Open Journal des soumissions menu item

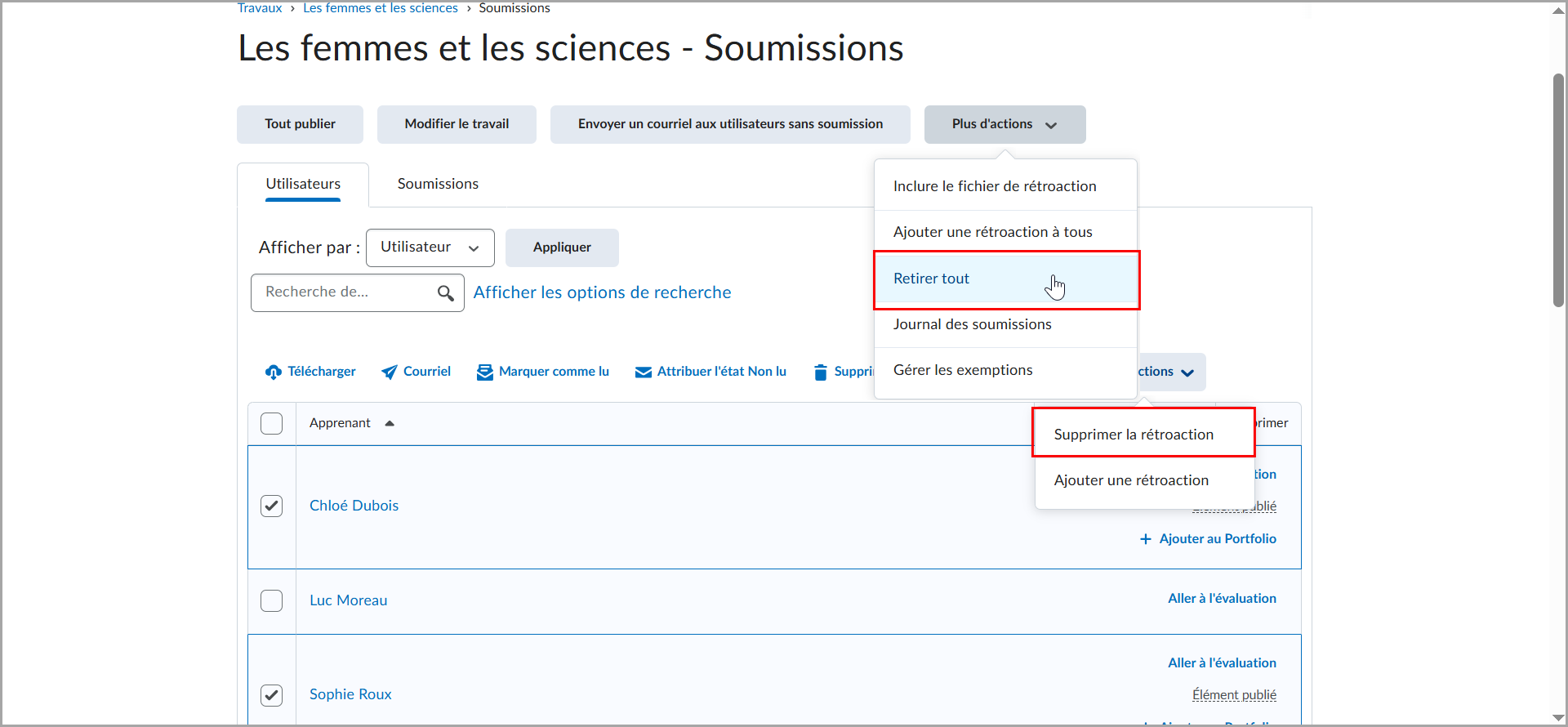point(1005,324)
